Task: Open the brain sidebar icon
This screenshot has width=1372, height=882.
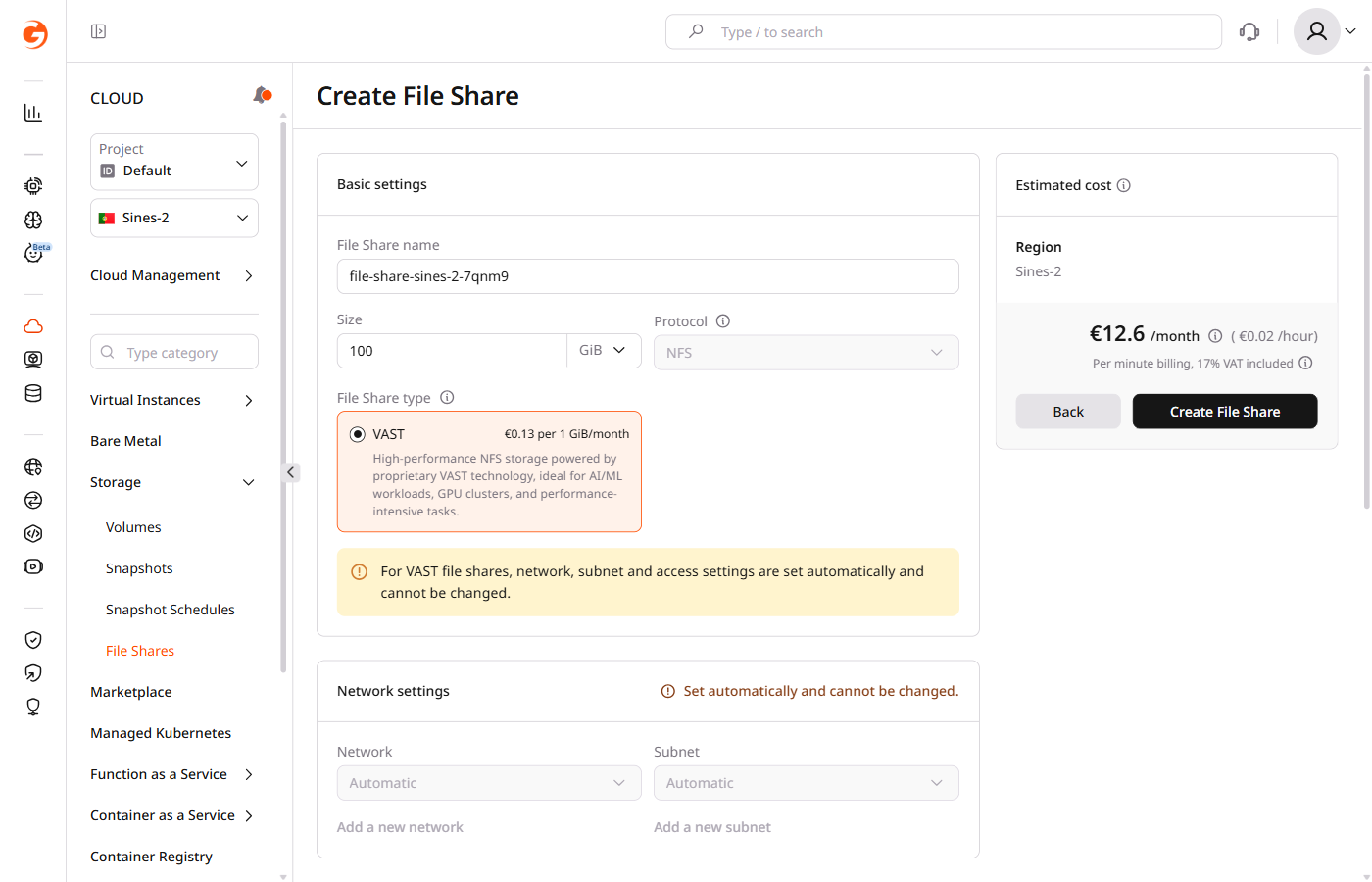Action: tap(33, 220)
